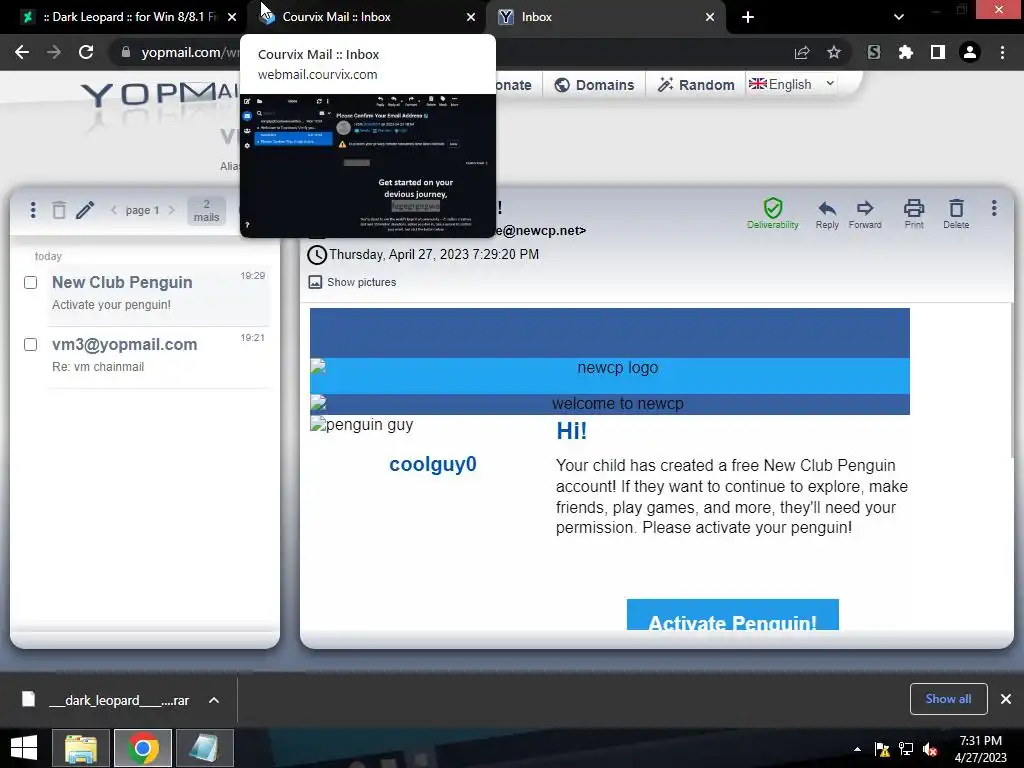Delete selected mails with trash icon

pos(59,210)
